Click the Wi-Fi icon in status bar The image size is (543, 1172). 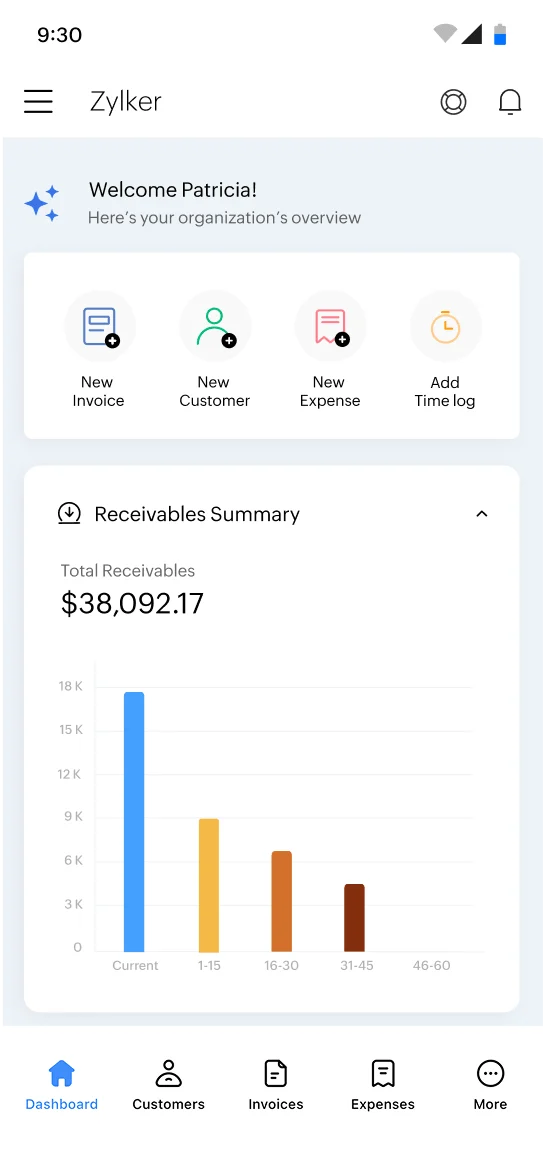coord(445,34)
